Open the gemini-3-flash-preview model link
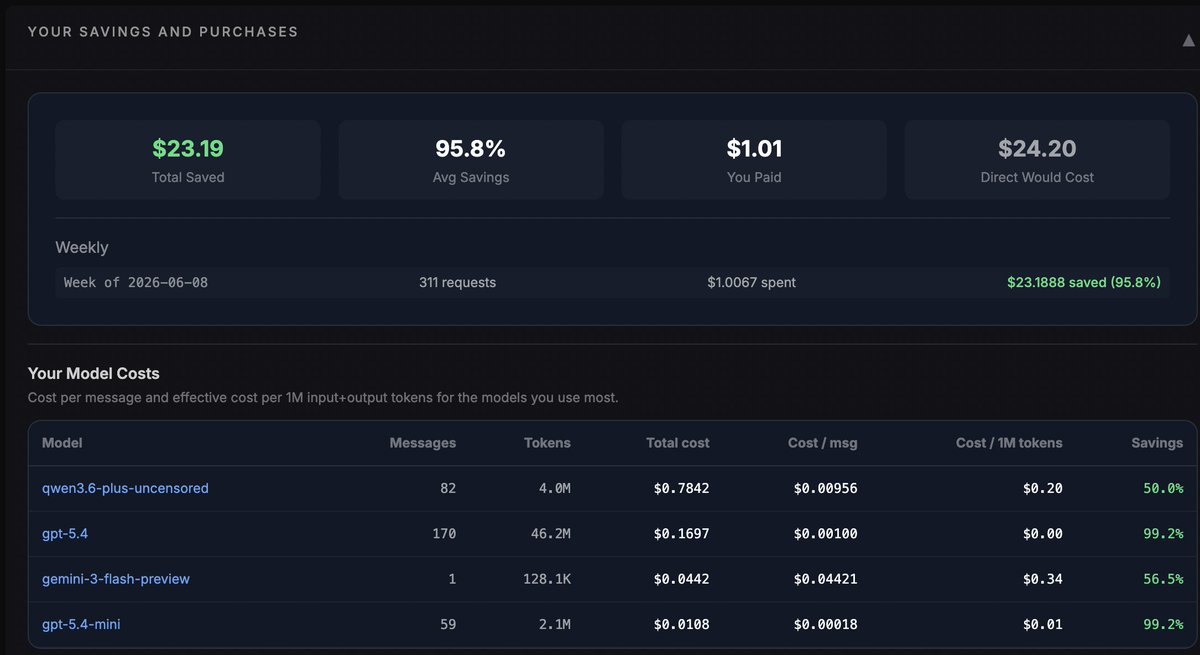 click(116, 579)
